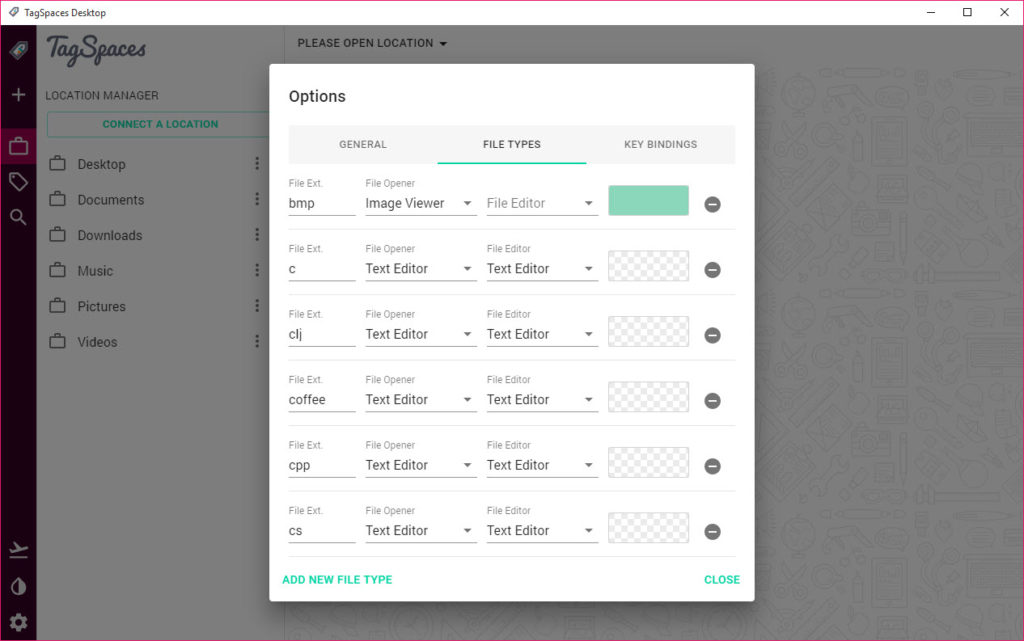Click the plus icon to create new
This screenshot has height=641, width=1024.
pyautogui.click(x=18, y=95)
